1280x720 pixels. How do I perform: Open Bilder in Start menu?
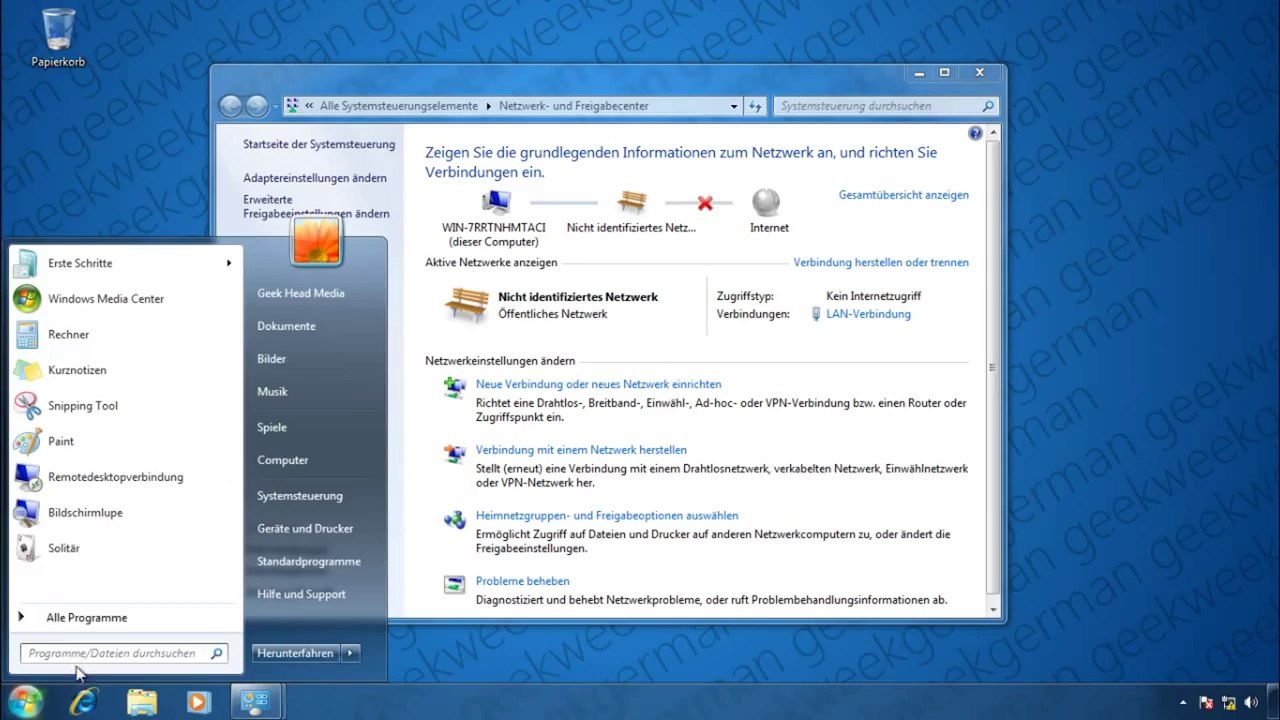(271, 359)
